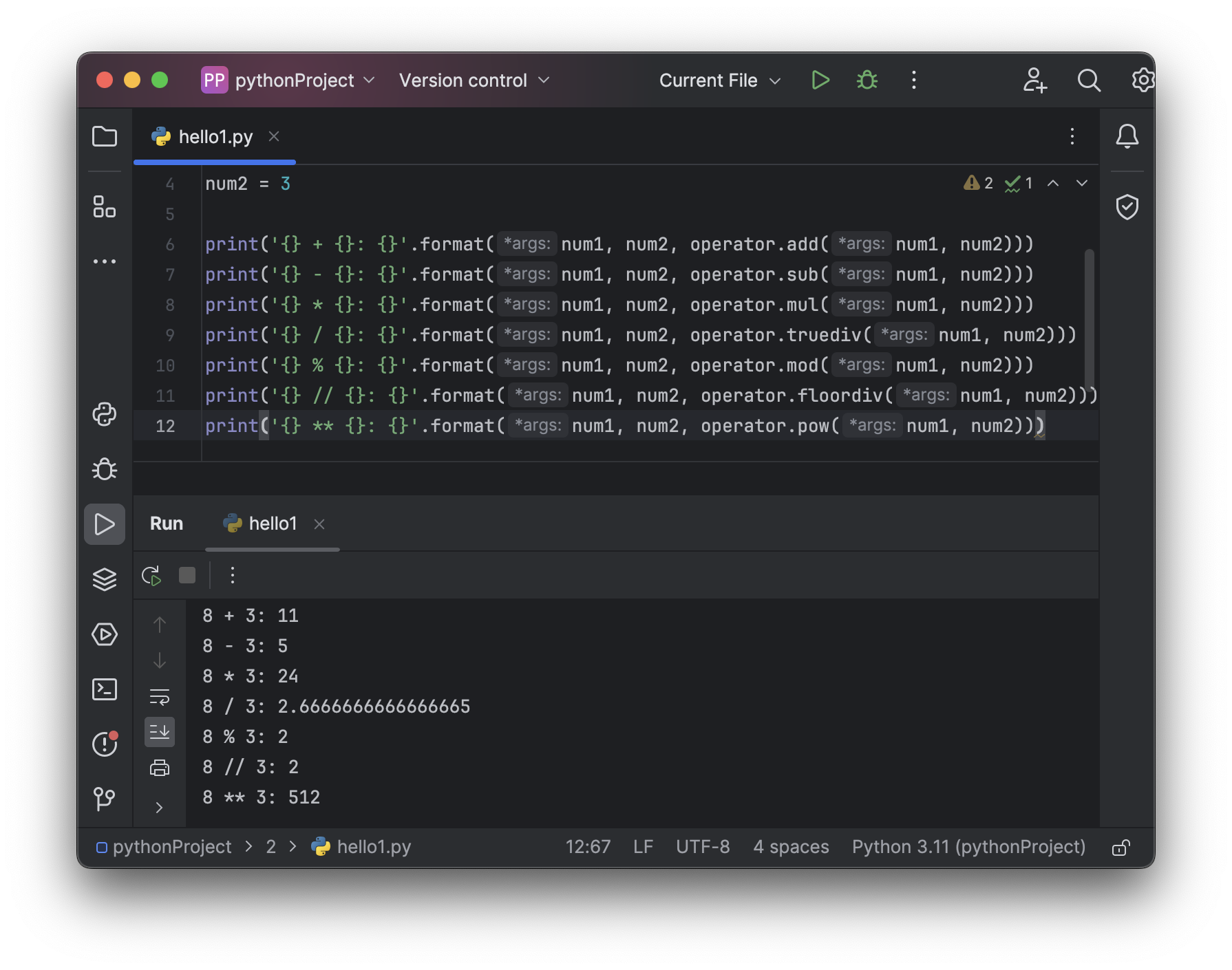Open the Debug tool window in sidebar
Screen dimensions: 1232x970
[105, 469]
